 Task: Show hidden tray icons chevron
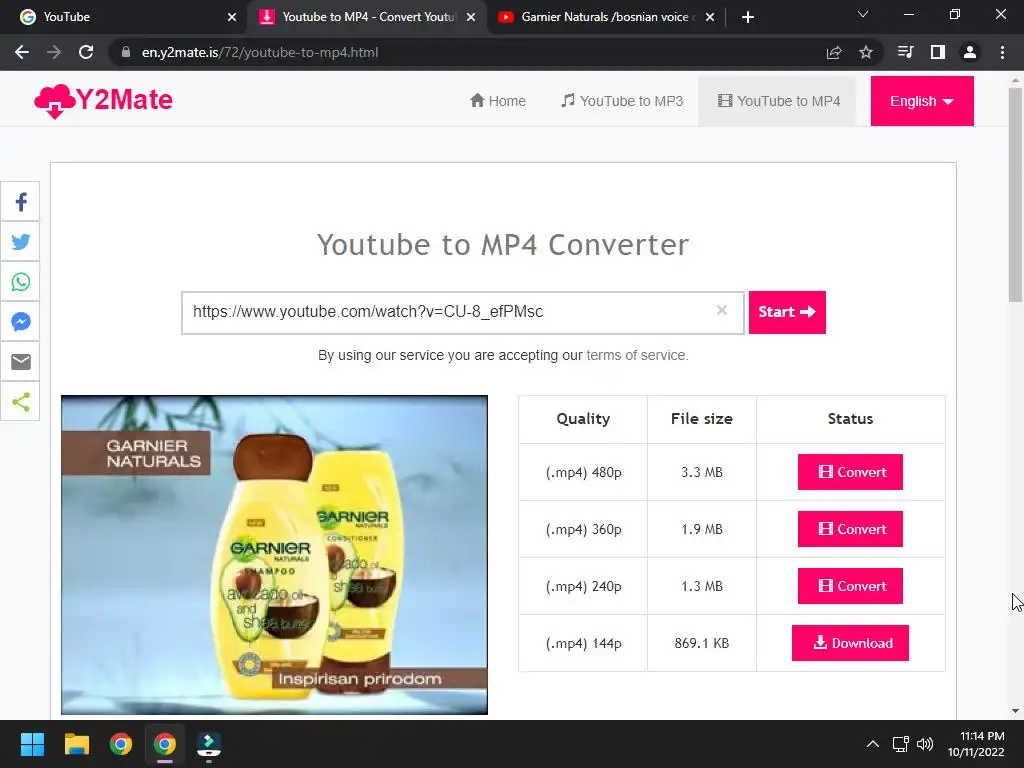tap(872, 744)
